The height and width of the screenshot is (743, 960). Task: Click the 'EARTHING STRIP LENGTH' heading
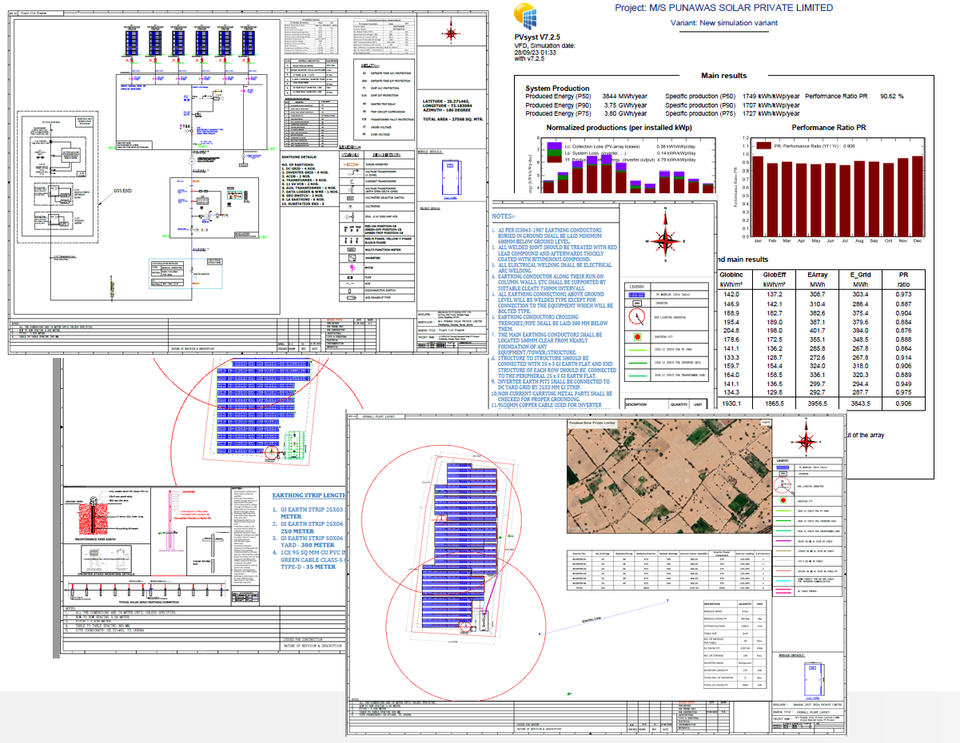pyautogui.click(x=309, y=495)
